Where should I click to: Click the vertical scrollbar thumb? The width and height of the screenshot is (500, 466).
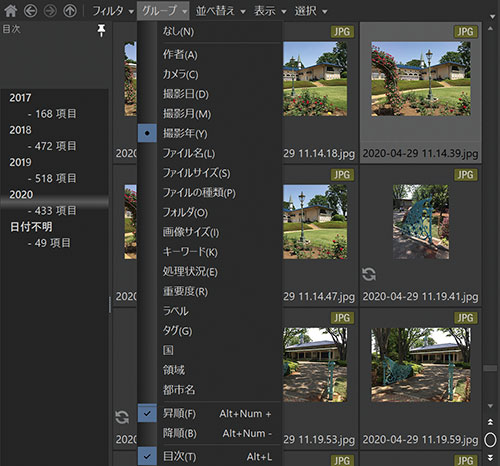[x=490, y=368]
